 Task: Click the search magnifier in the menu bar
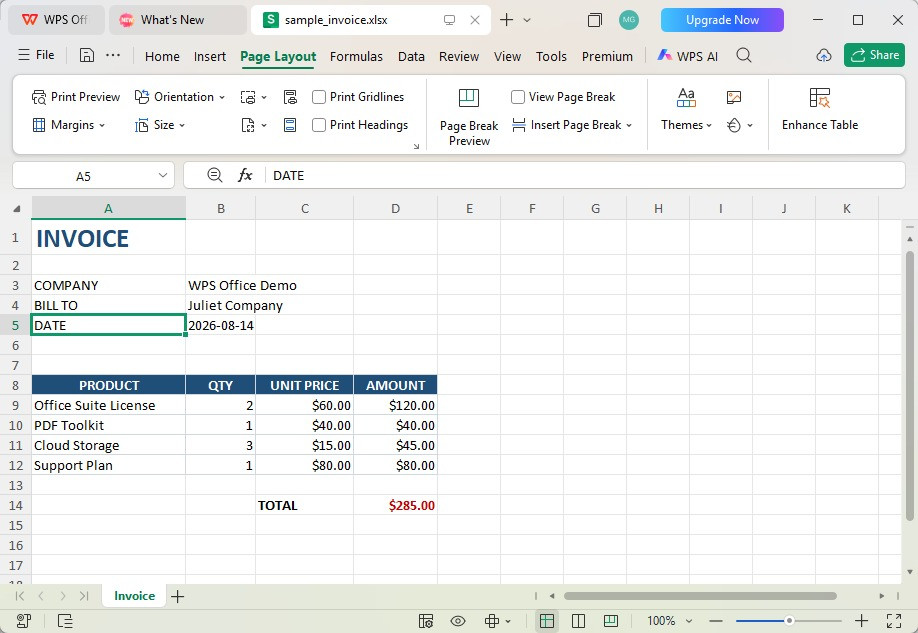pyautogui.click(x=744, y=56)
